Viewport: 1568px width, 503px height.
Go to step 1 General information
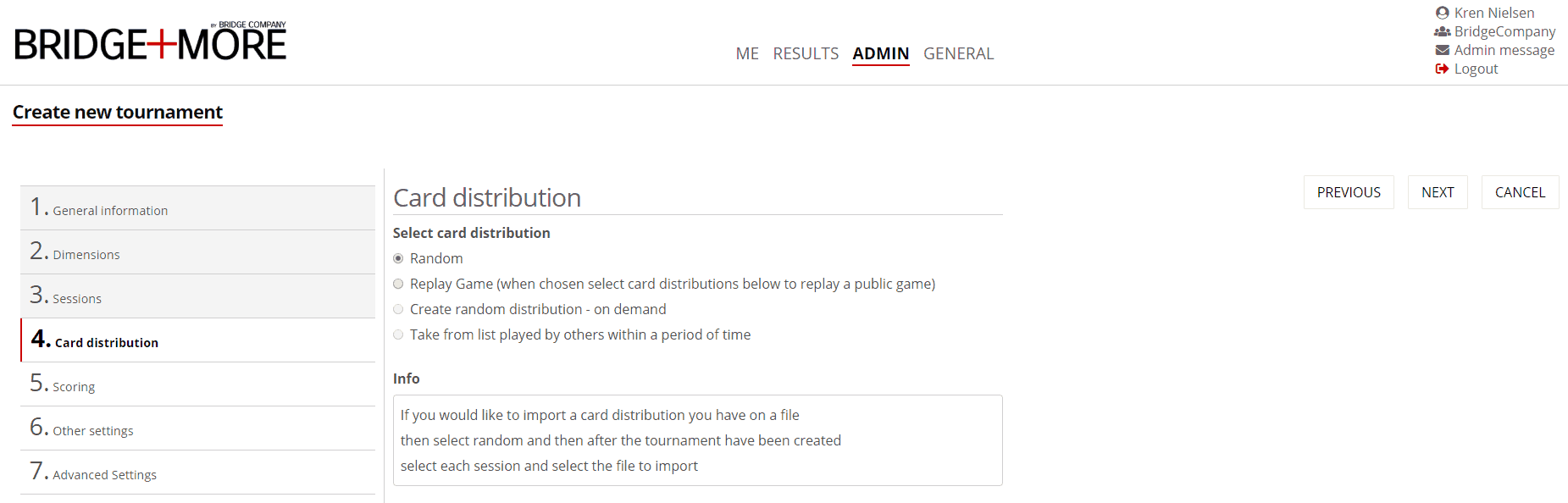point(110,210)
